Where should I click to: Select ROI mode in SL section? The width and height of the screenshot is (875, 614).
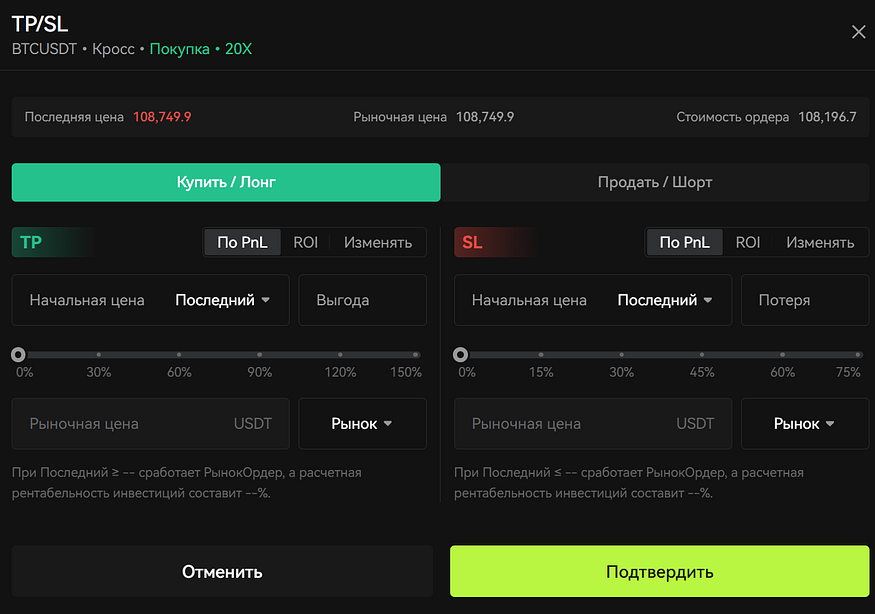pyautogui.click(x=748, y=242)
